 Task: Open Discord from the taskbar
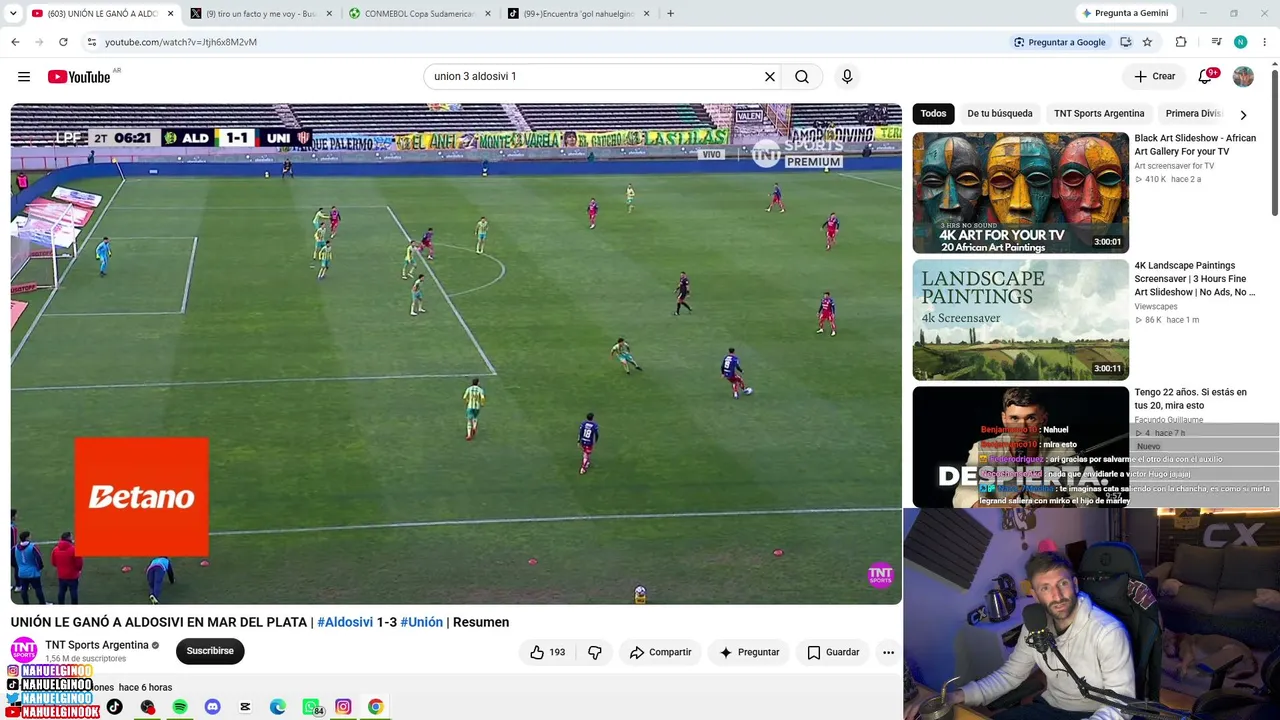[212, 707]
